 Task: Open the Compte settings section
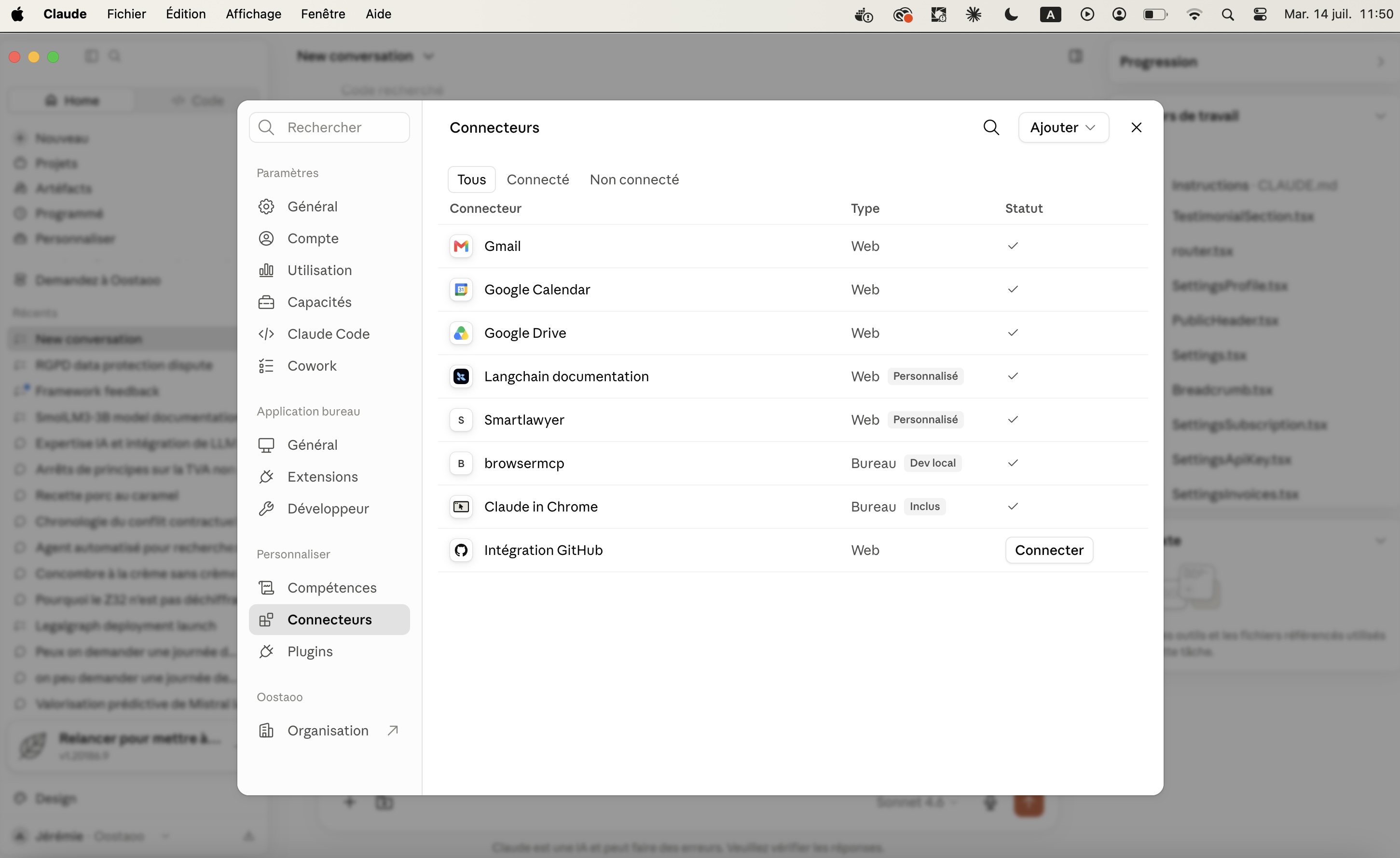click(329, 238)
